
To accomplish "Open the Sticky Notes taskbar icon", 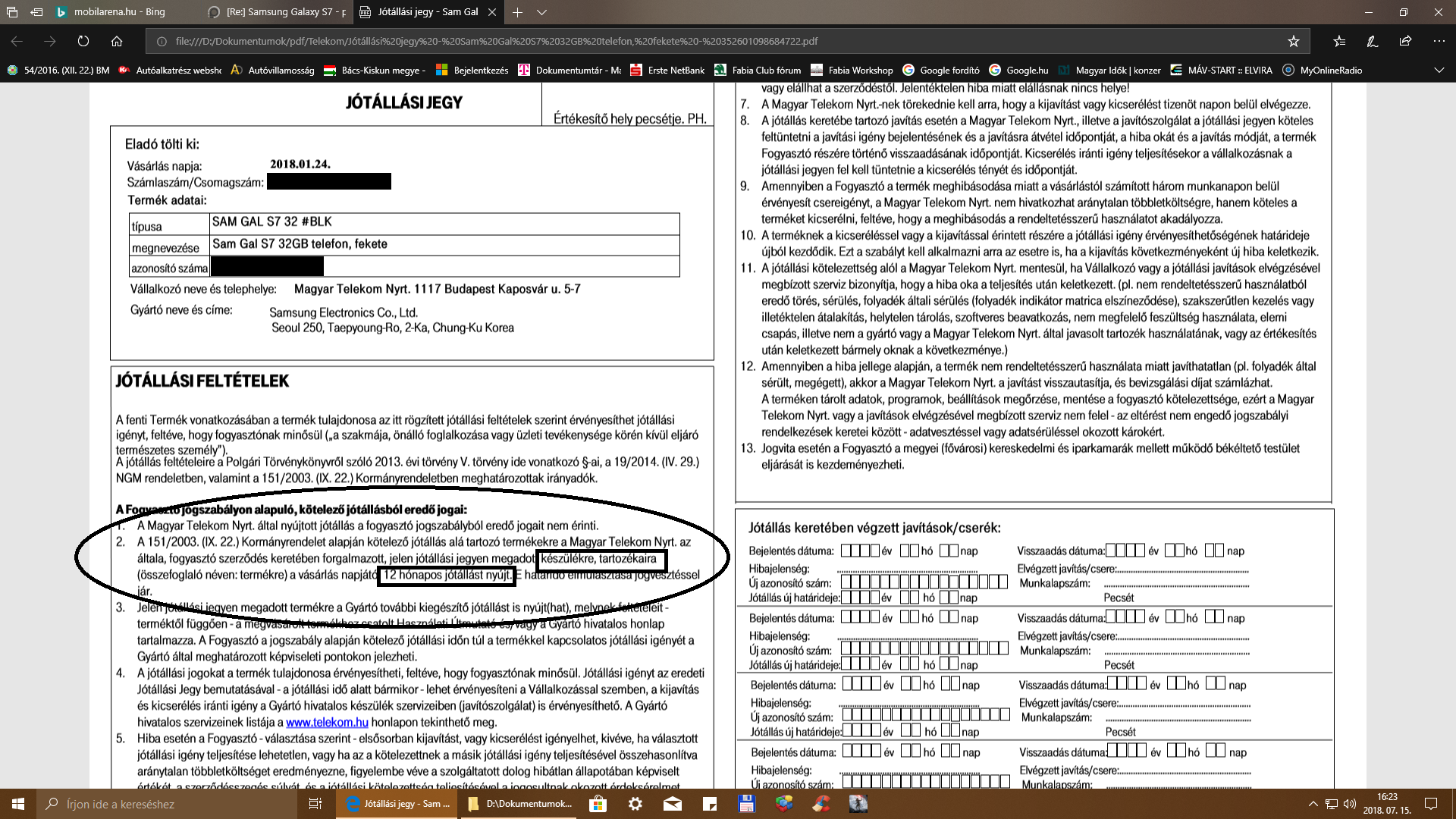I will tap(709, 804).
